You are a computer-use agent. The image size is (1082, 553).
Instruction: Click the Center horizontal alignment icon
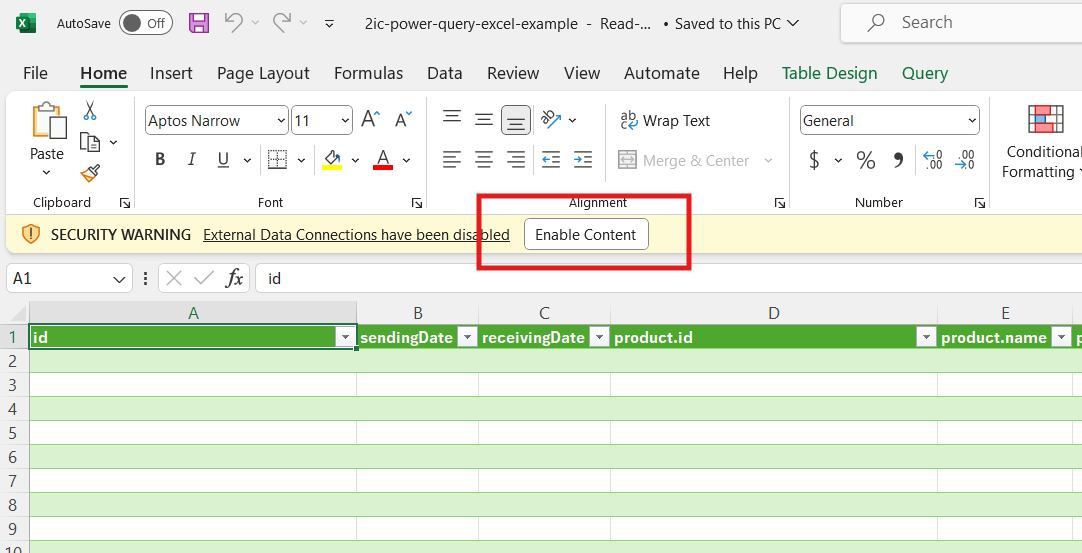[484, 160]
